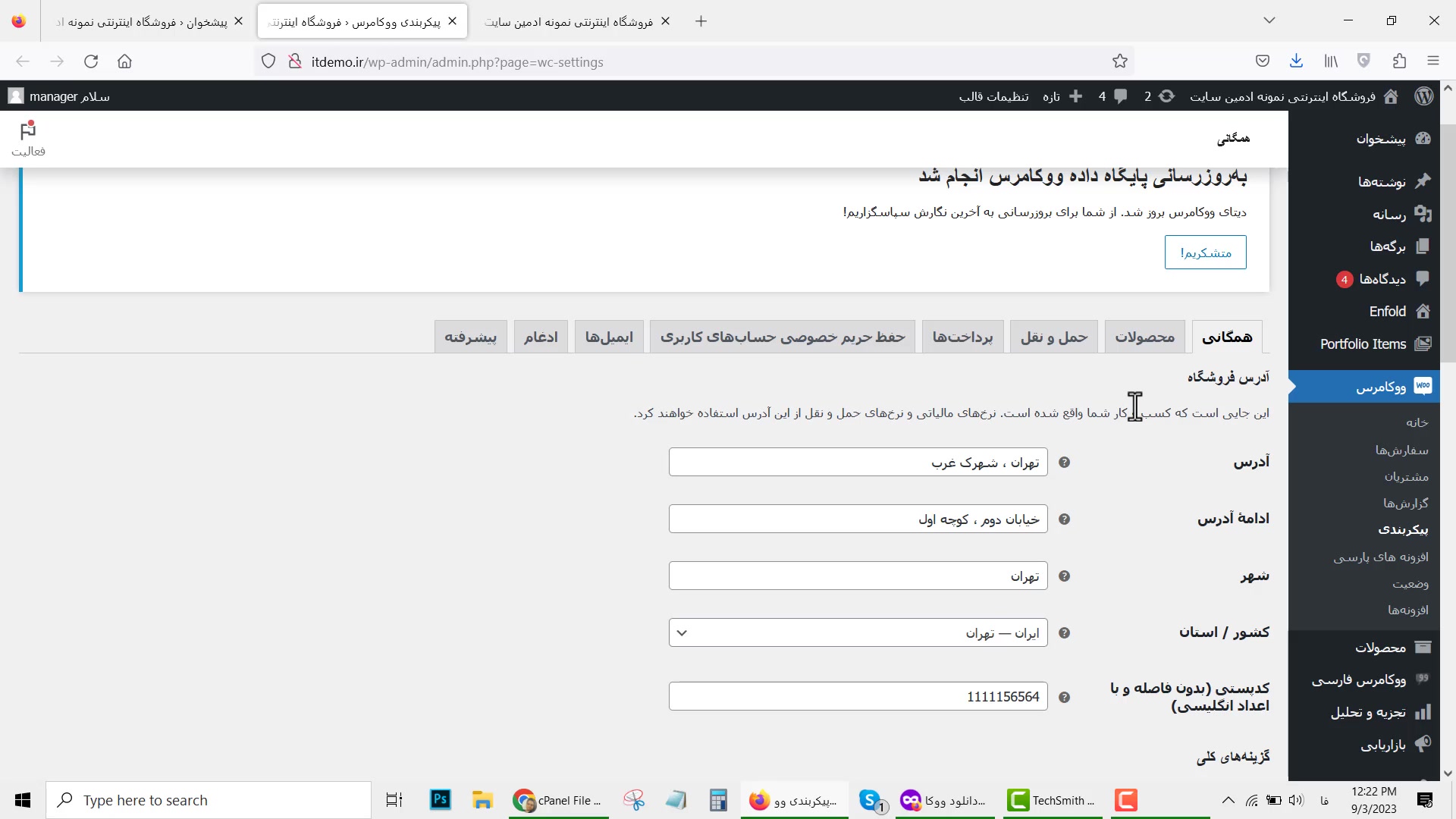Expand the system tray hidden icons chevron
Viewport: 1456px width, 819px height.
pos(1228,800)
